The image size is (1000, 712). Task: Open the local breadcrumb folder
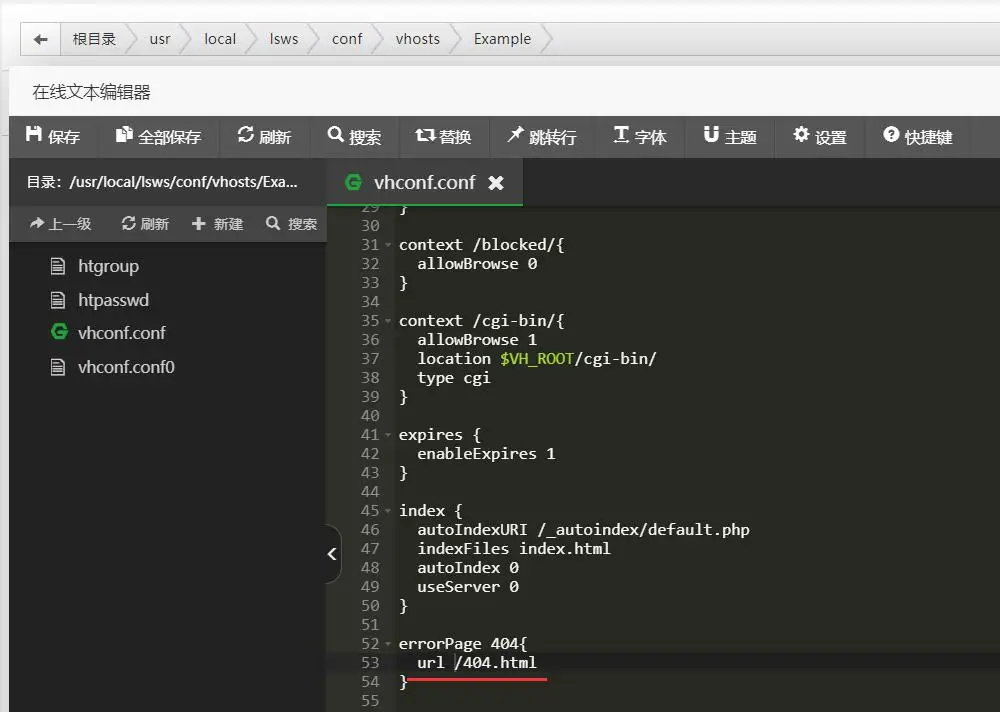(x=220, y=39)
